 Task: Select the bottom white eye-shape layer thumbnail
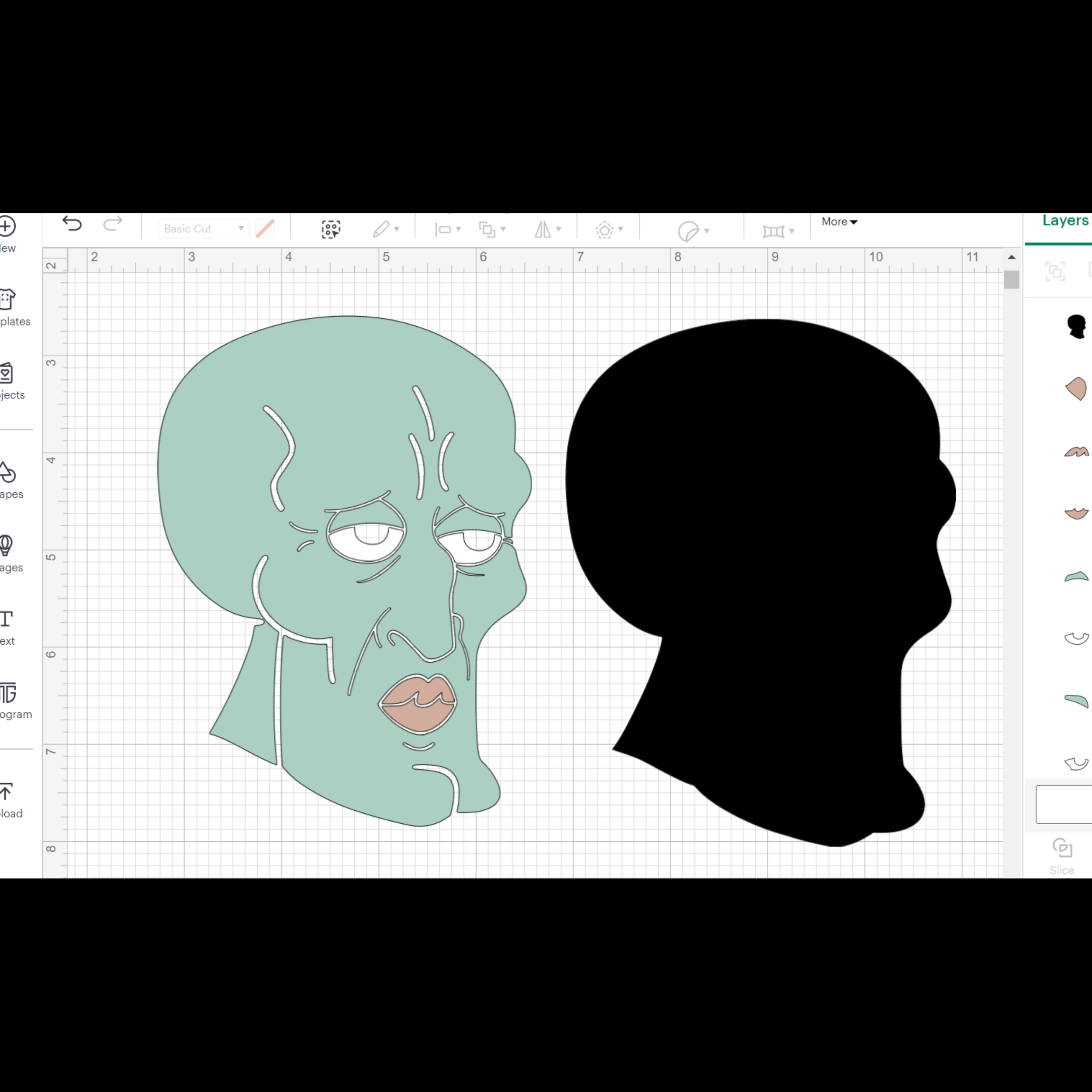[1076, 764]
